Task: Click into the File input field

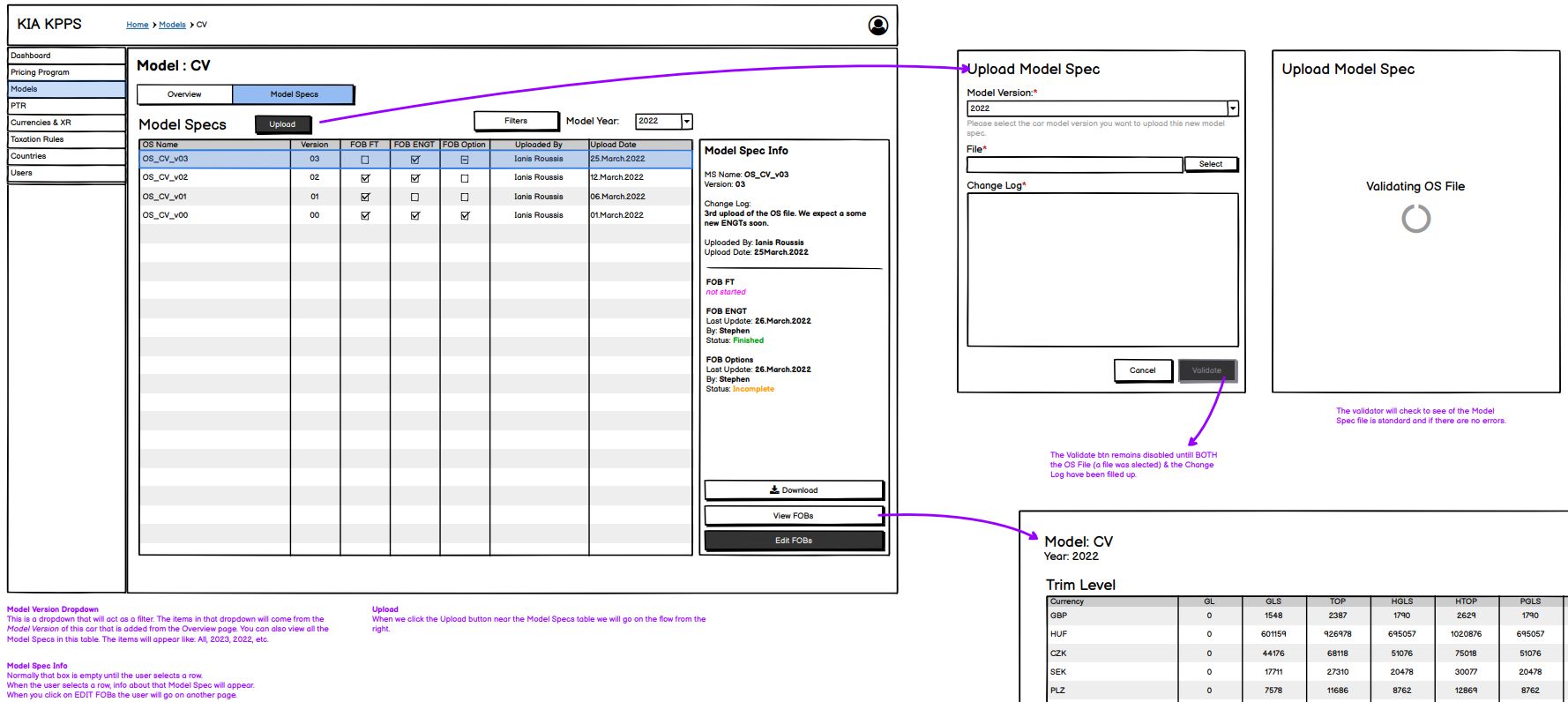Action: coord(1074,165)
